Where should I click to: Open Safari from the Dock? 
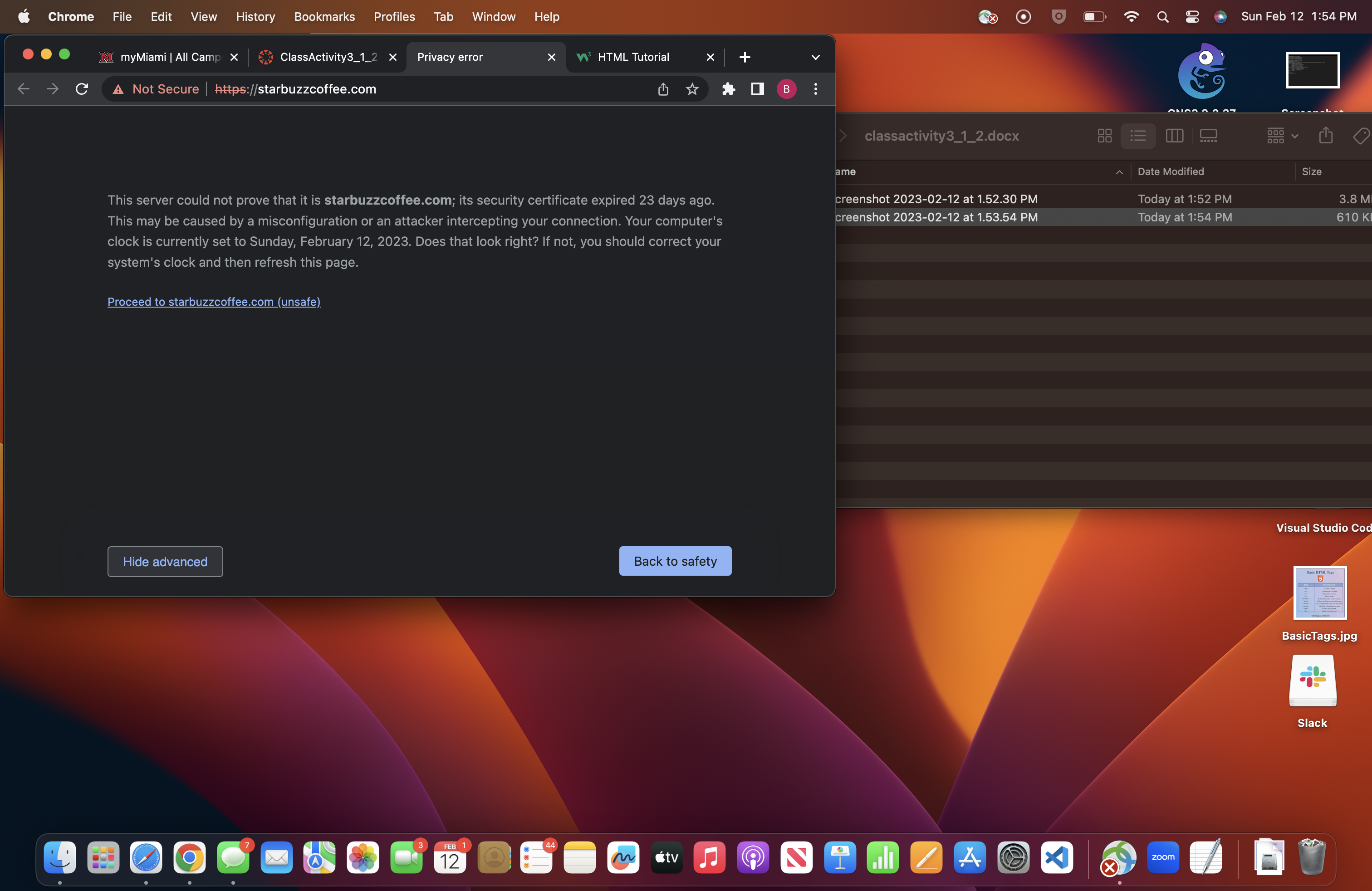point(146,857)
